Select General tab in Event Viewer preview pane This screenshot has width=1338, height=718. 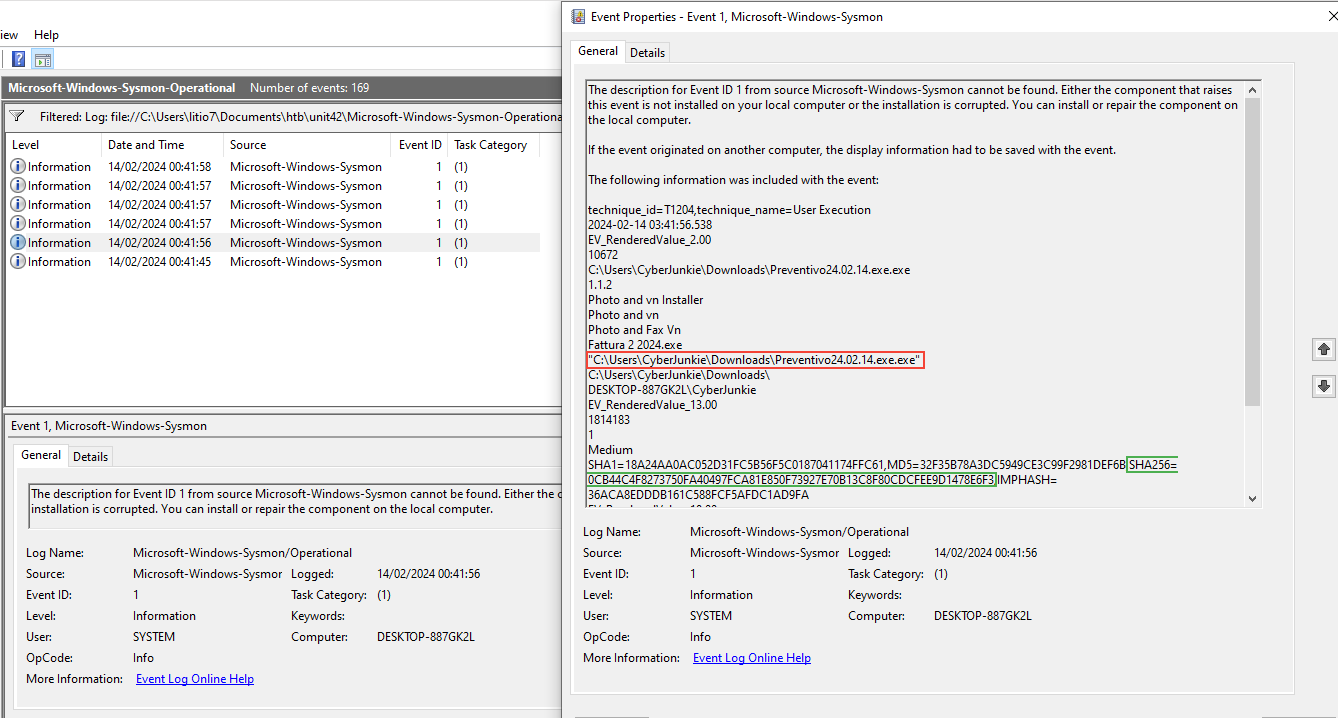41,455
